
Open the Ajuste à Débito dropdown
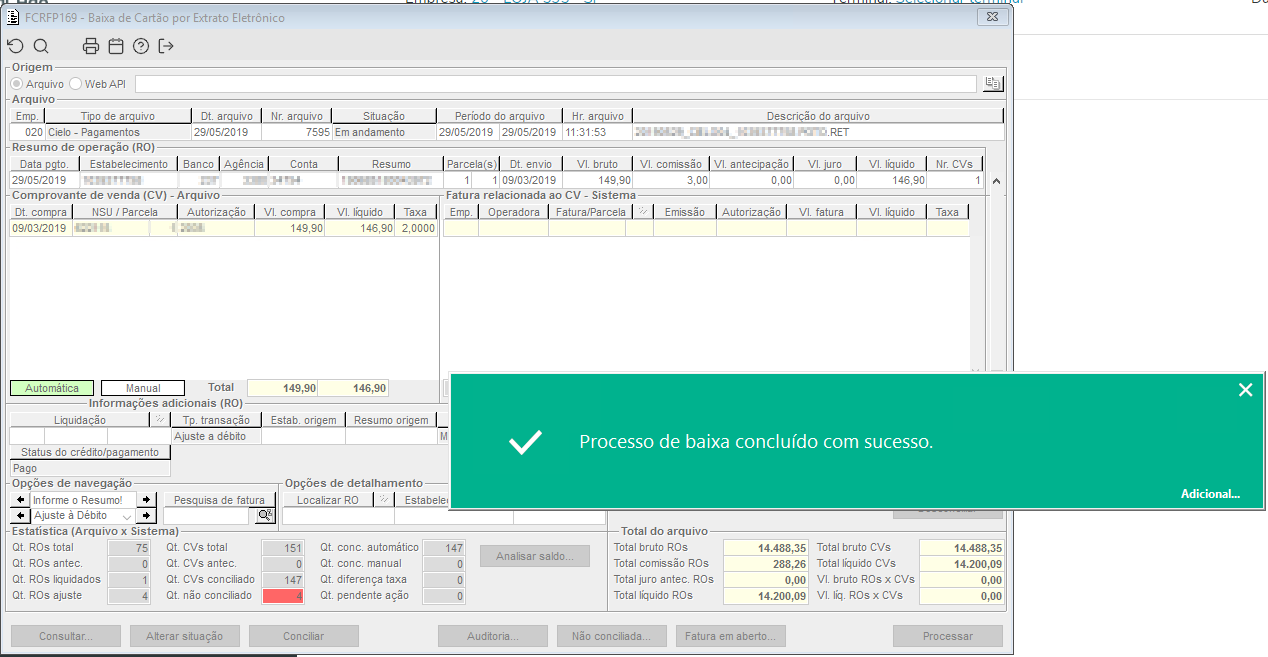[x=127, y=516]
